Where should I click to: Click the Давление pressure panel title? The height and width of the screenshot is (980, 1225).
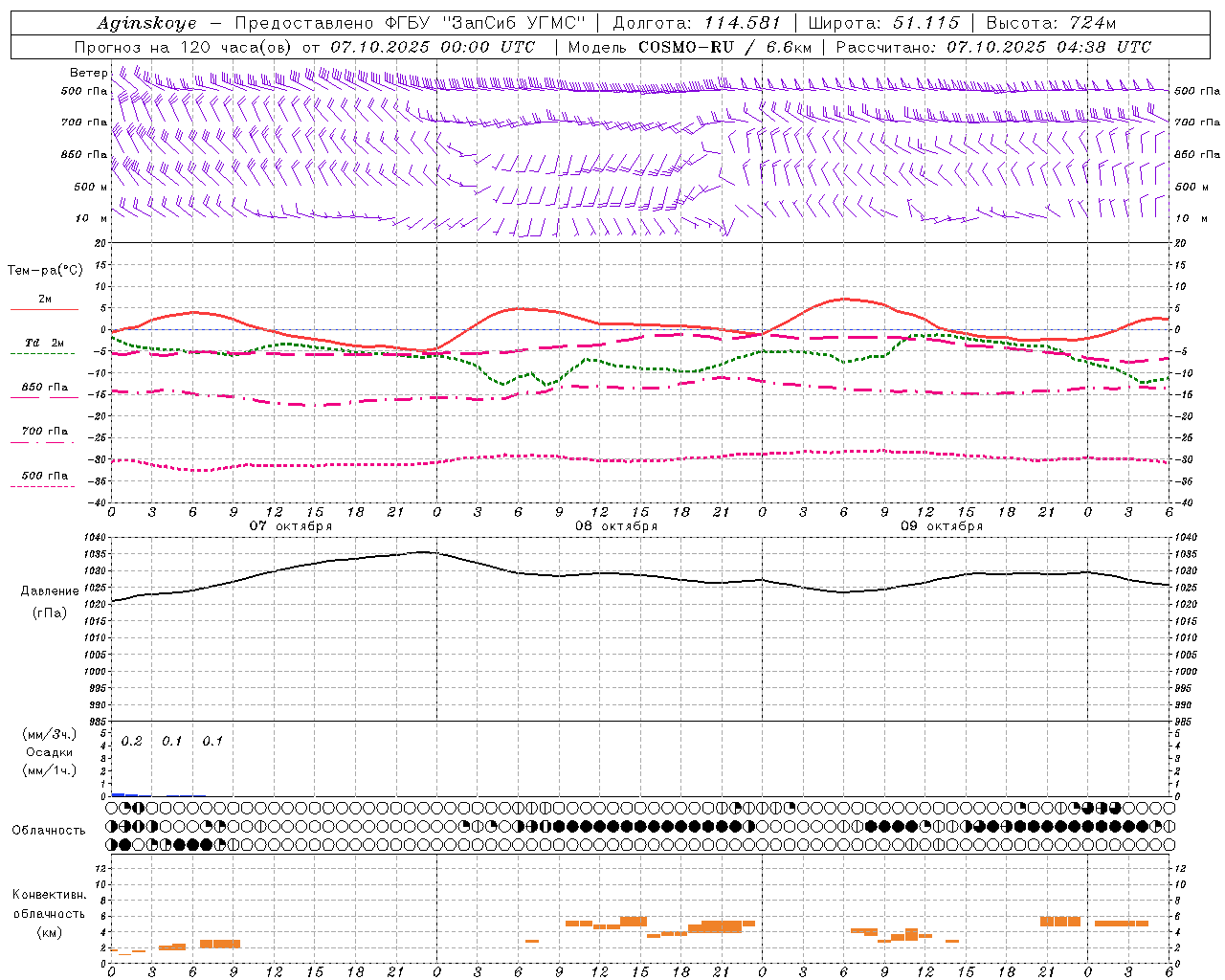pyautogui.click(x=50, y=591)
